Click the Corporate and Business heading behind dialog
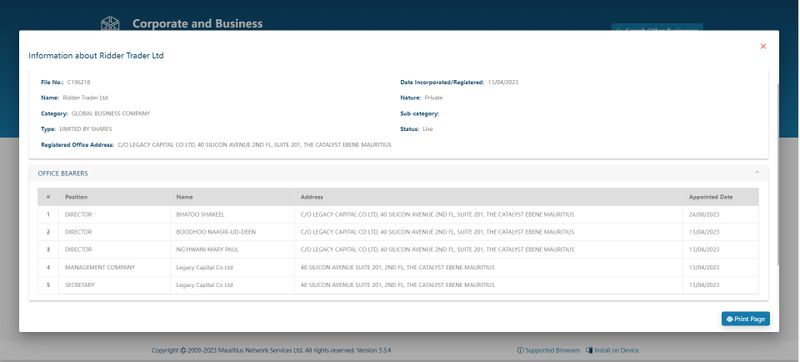The height and width of the screenshot is (362, 800). [x=197, y=23]
